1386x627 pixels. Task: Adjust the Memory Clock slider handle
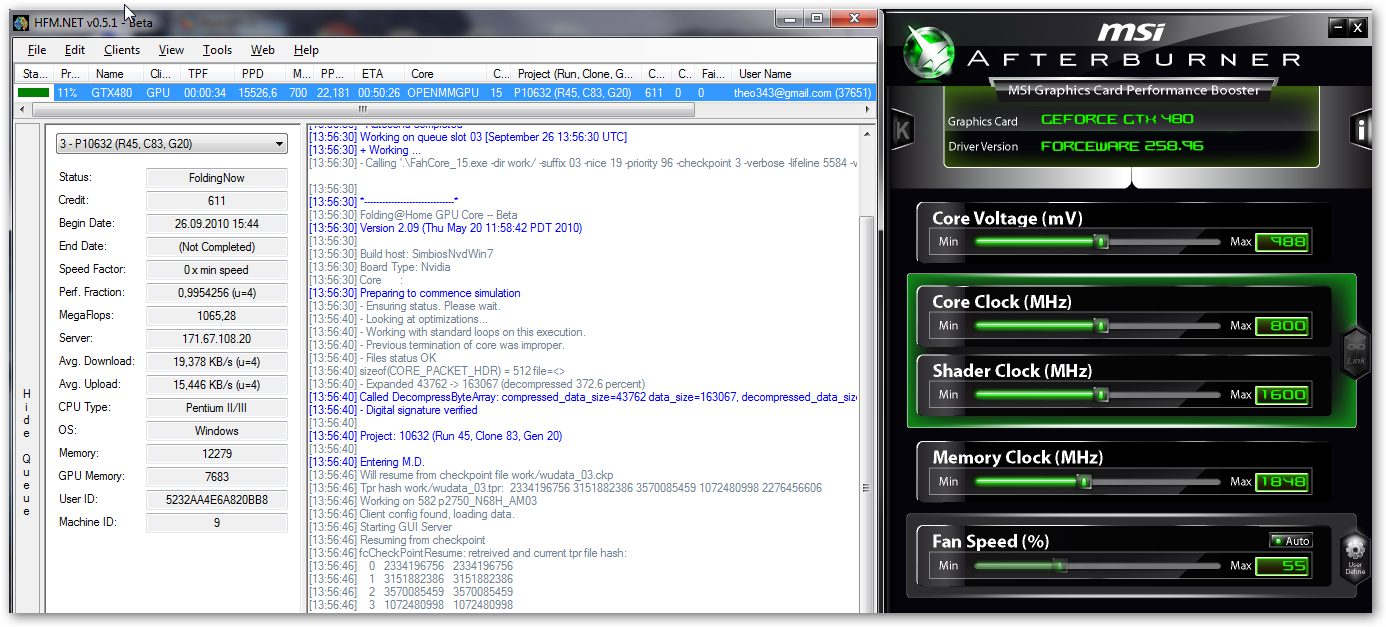click(x=1084, y=481)
